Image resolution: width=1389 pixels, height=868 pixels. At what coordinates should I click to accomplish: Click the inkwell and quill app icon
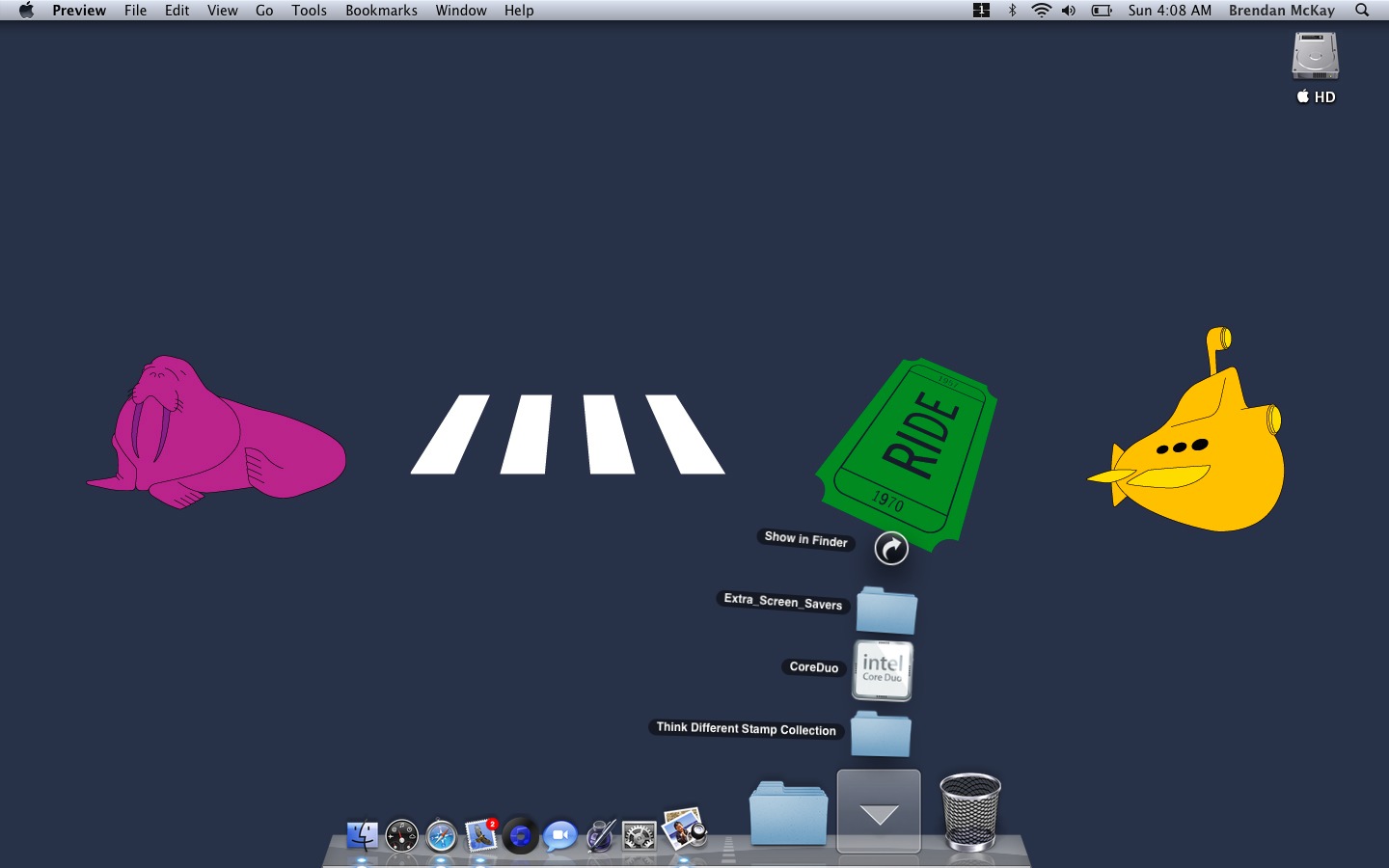(600, 835)
